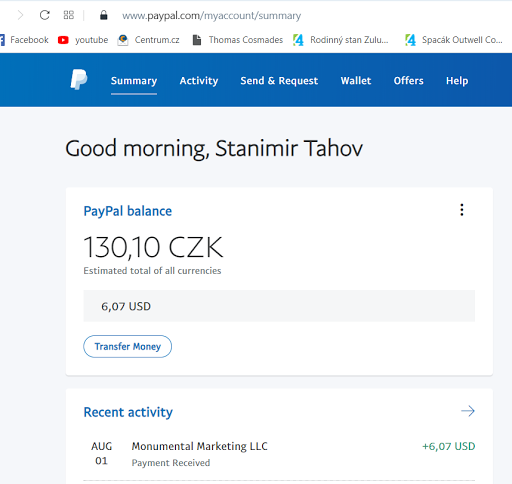Click the Transfer Money button
The height and width of the screenshot is (484, 512).
(127, 346)
